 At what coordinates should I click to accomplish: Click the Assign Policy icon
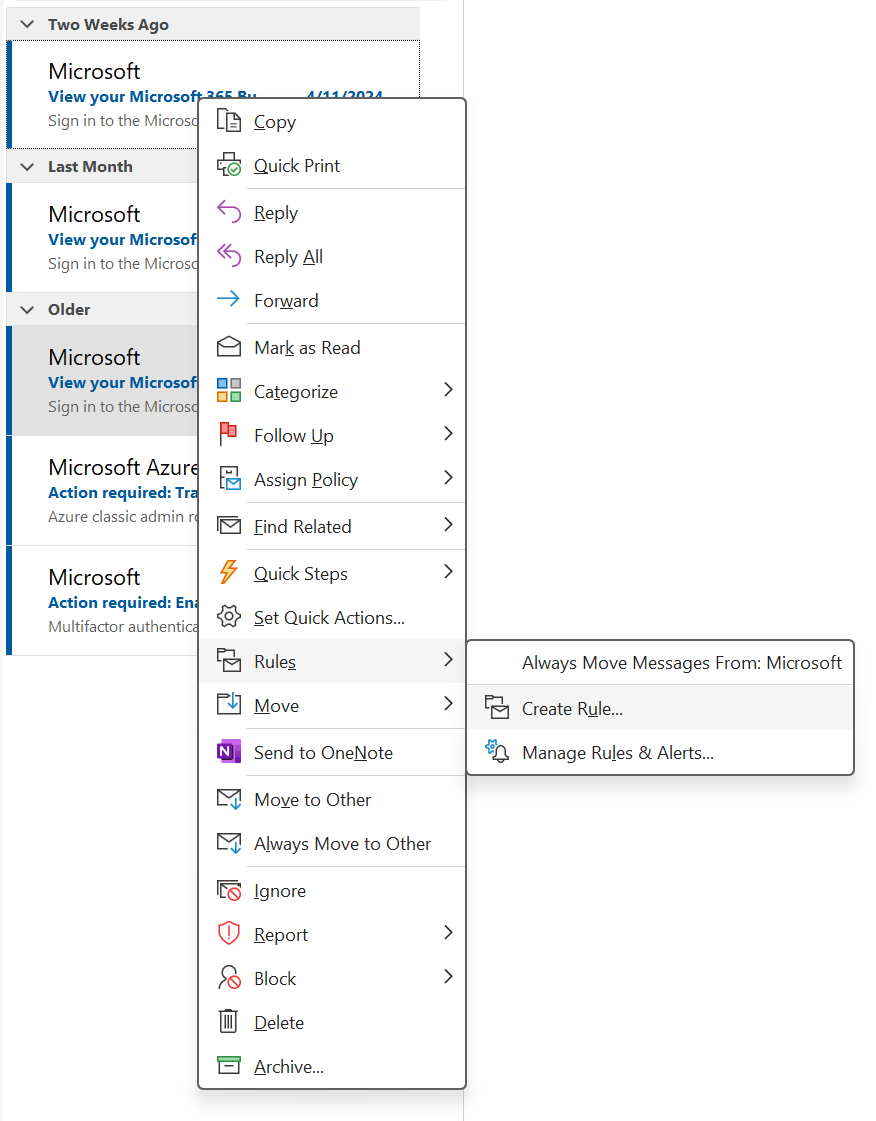[x=229, y=478]
